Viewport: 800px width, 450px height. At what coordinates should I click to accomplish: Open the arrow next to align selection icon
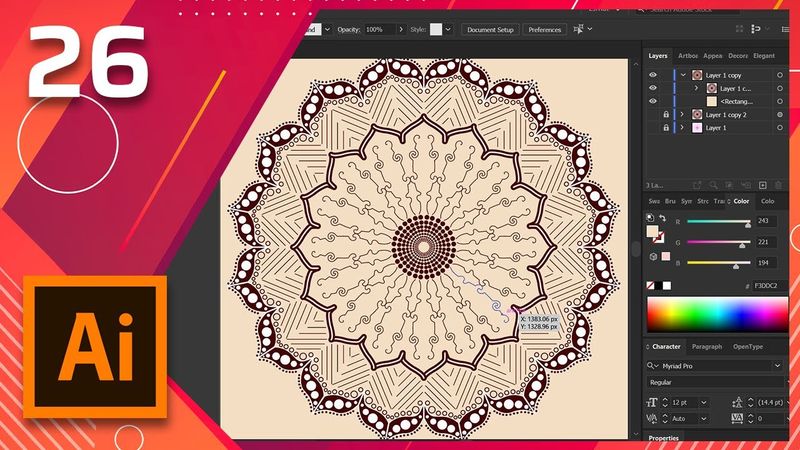(590, 29)
